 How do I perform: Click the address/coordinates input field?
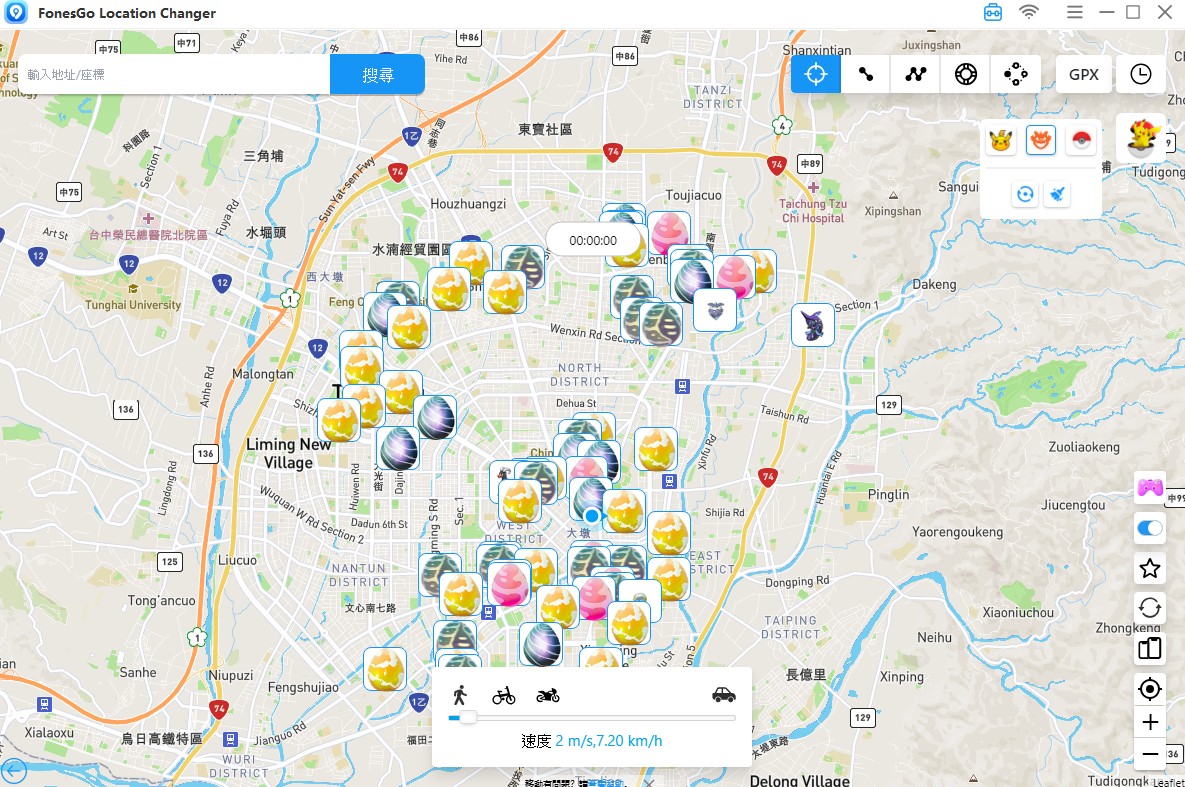coord(175,75)
